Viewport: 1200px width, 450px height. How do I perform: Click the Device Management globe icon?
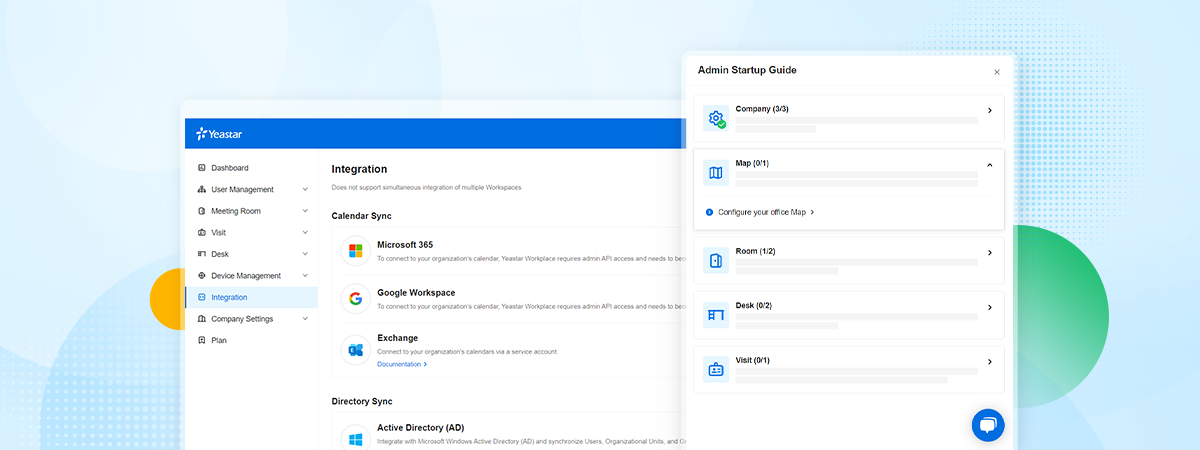202,275
